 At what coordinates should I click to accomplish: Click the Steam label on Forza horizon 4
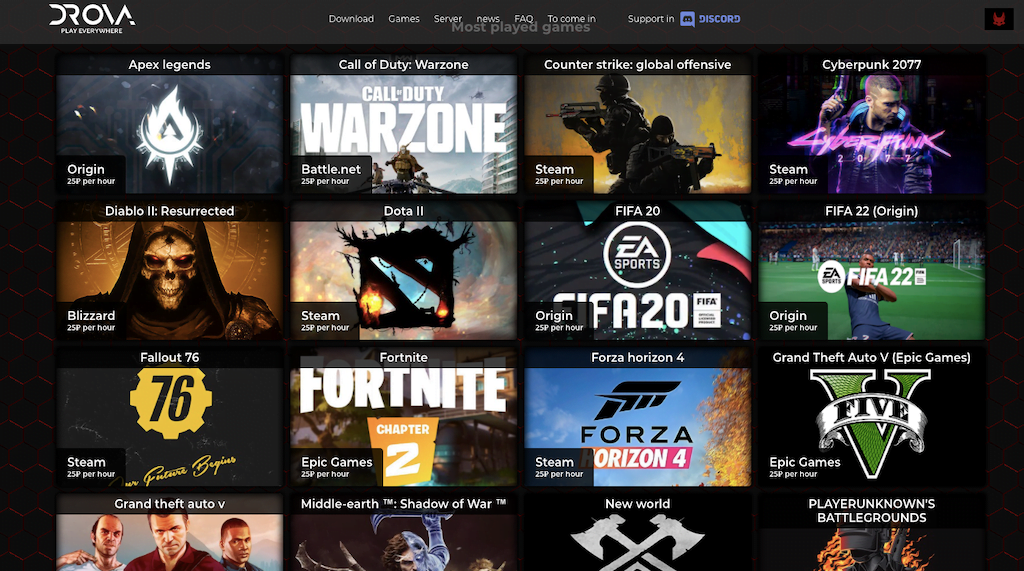click(x=554, y=462)
